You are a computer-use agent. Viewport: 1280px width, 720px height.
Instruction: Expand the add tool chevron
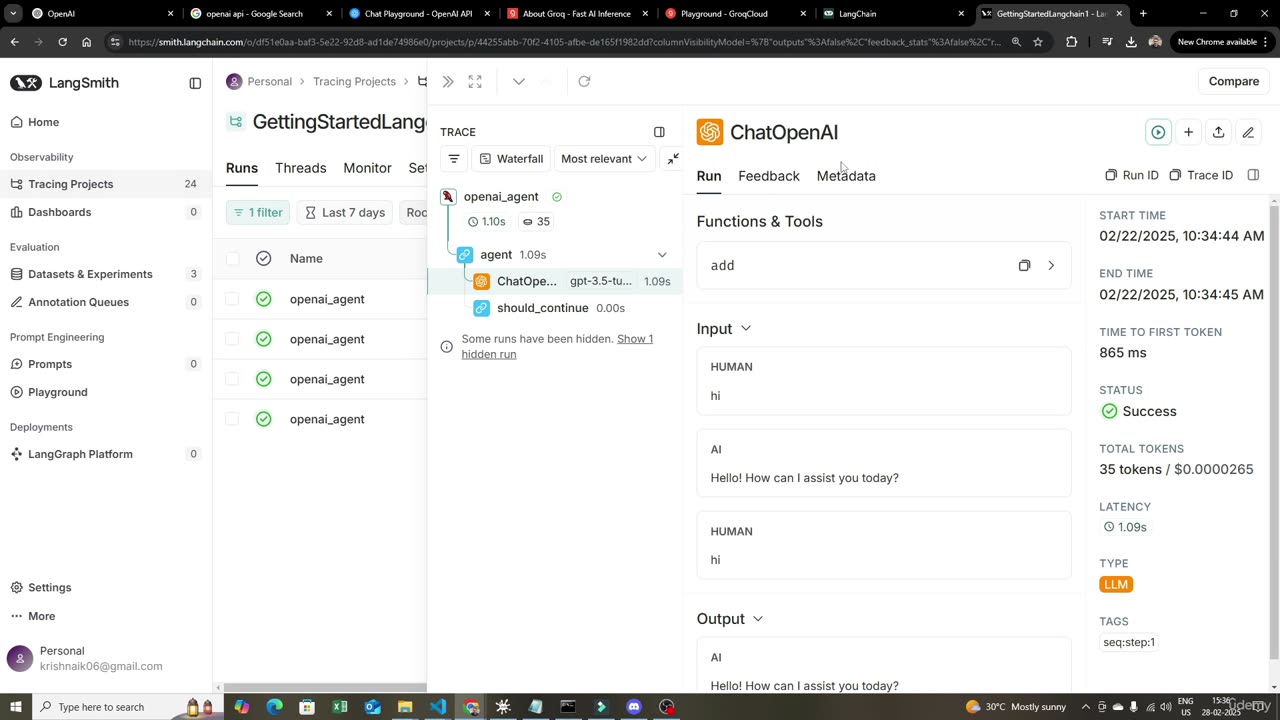coord(1051,266)
